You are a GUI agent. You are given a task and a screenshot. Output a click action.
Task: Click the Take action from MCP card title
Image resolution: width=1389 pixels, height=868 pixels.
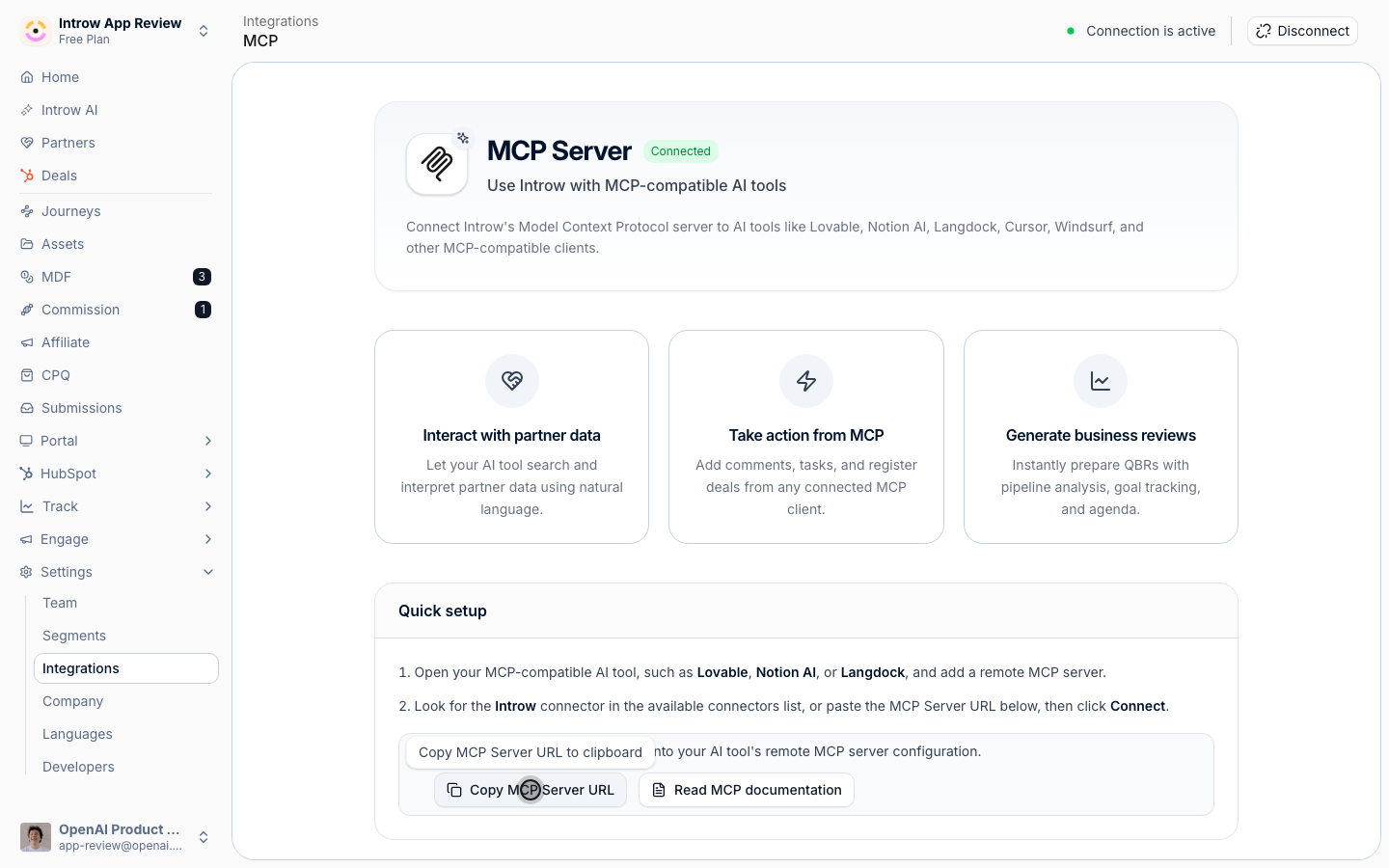pos(806,435)
